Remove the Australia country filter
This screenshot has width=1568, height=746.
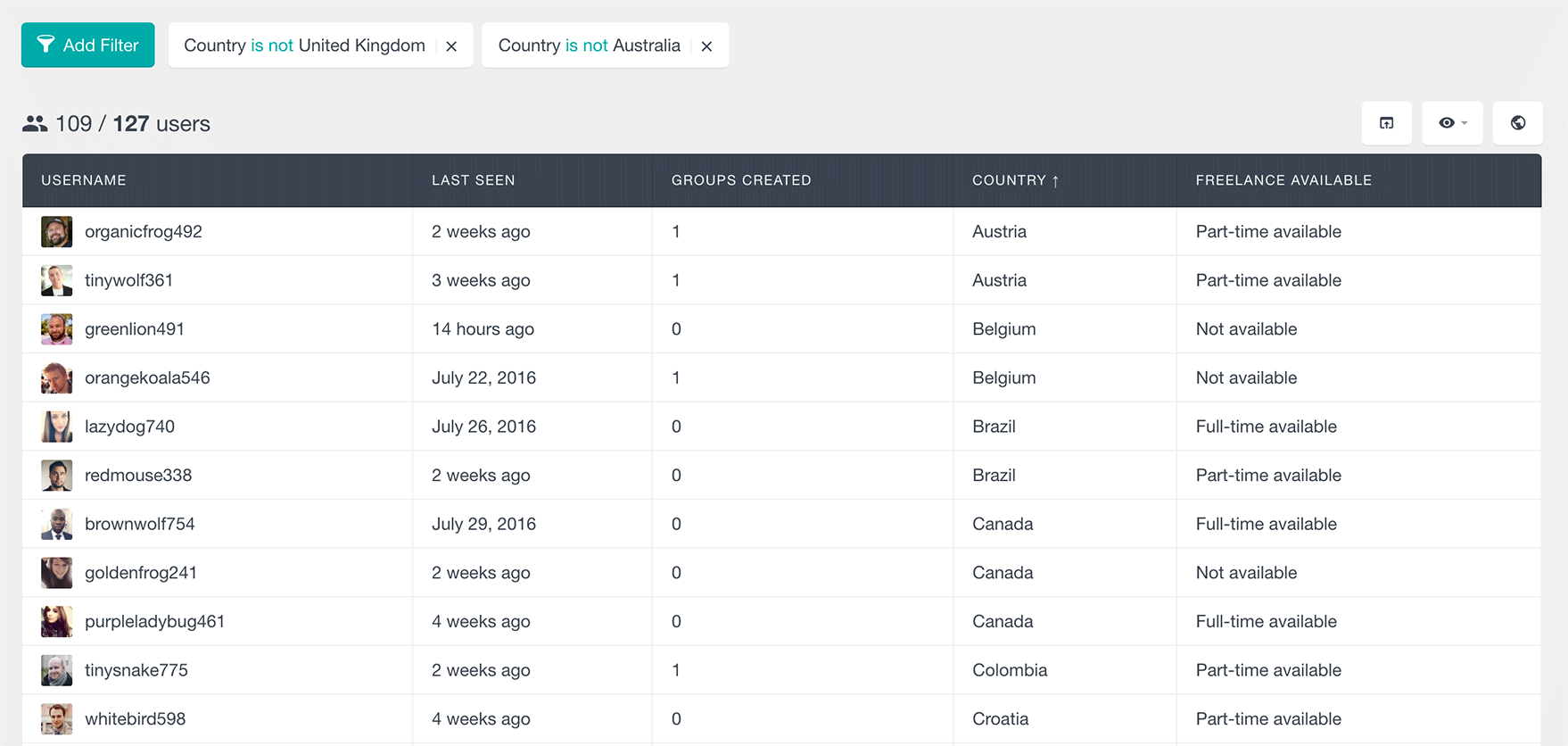tap(706, 46)
